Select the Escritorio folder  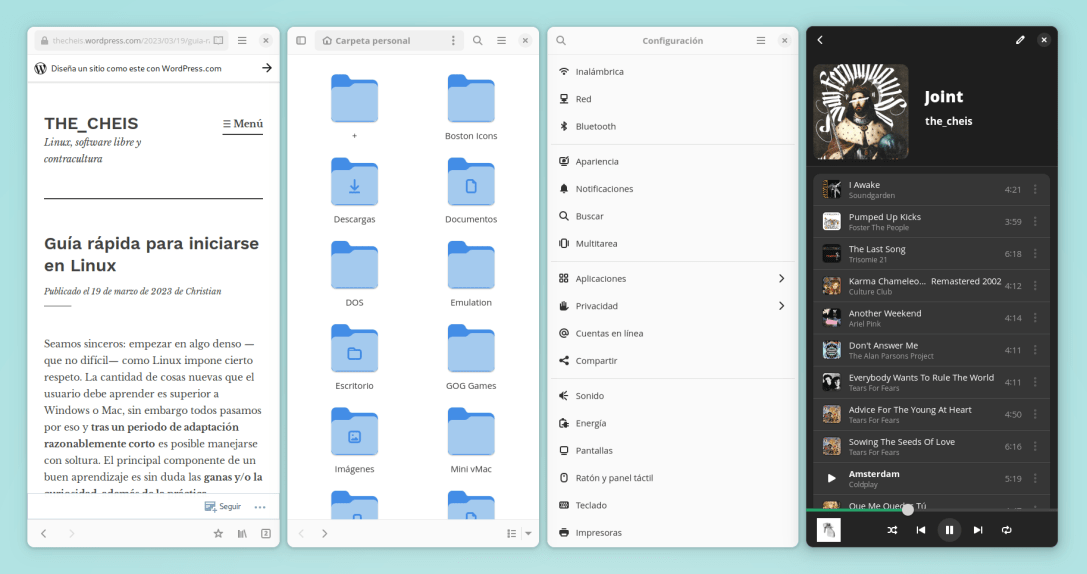(x=354, y=356)
